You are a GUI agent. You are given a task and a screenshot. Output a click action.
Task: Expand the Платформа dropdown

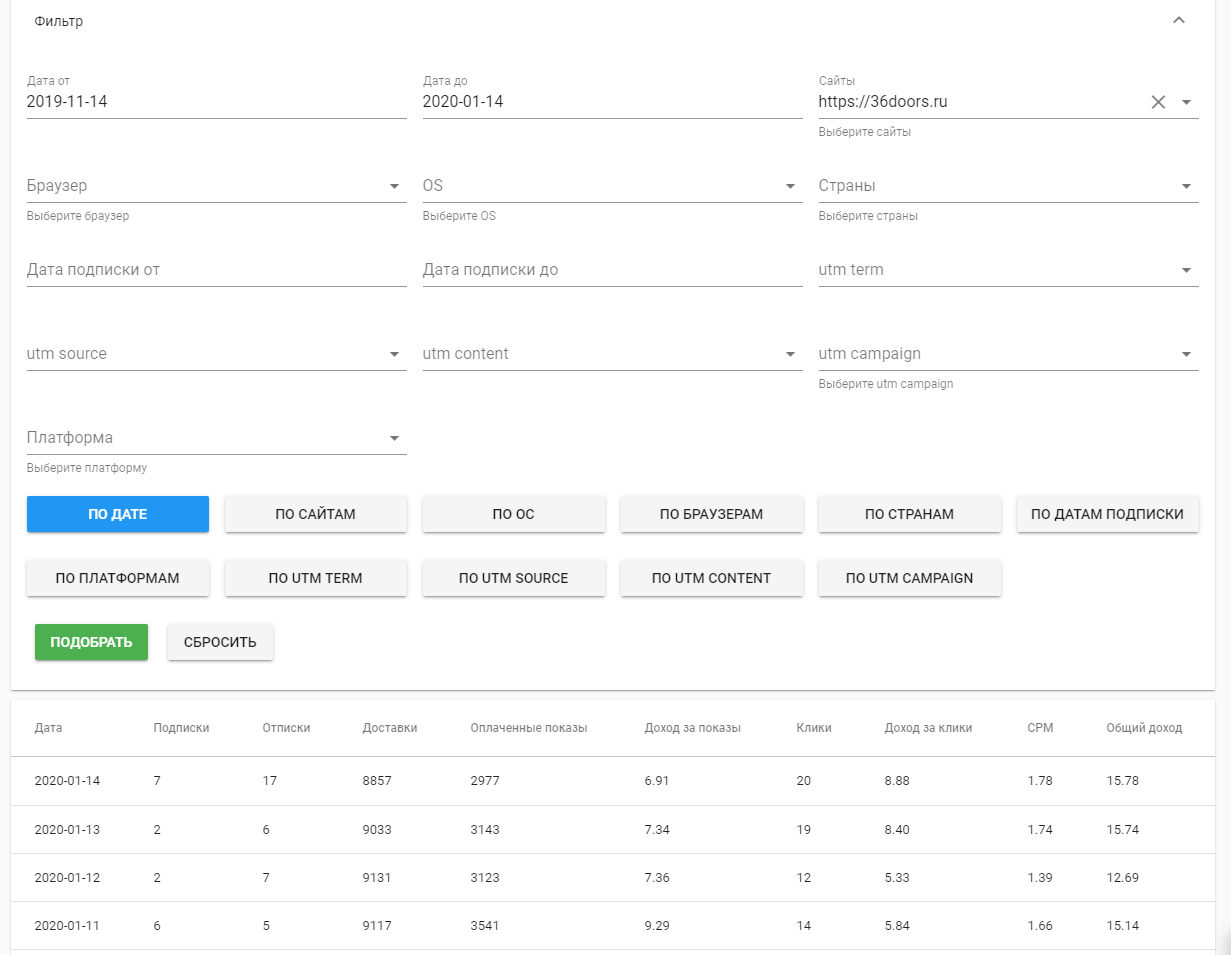point(394,438)
